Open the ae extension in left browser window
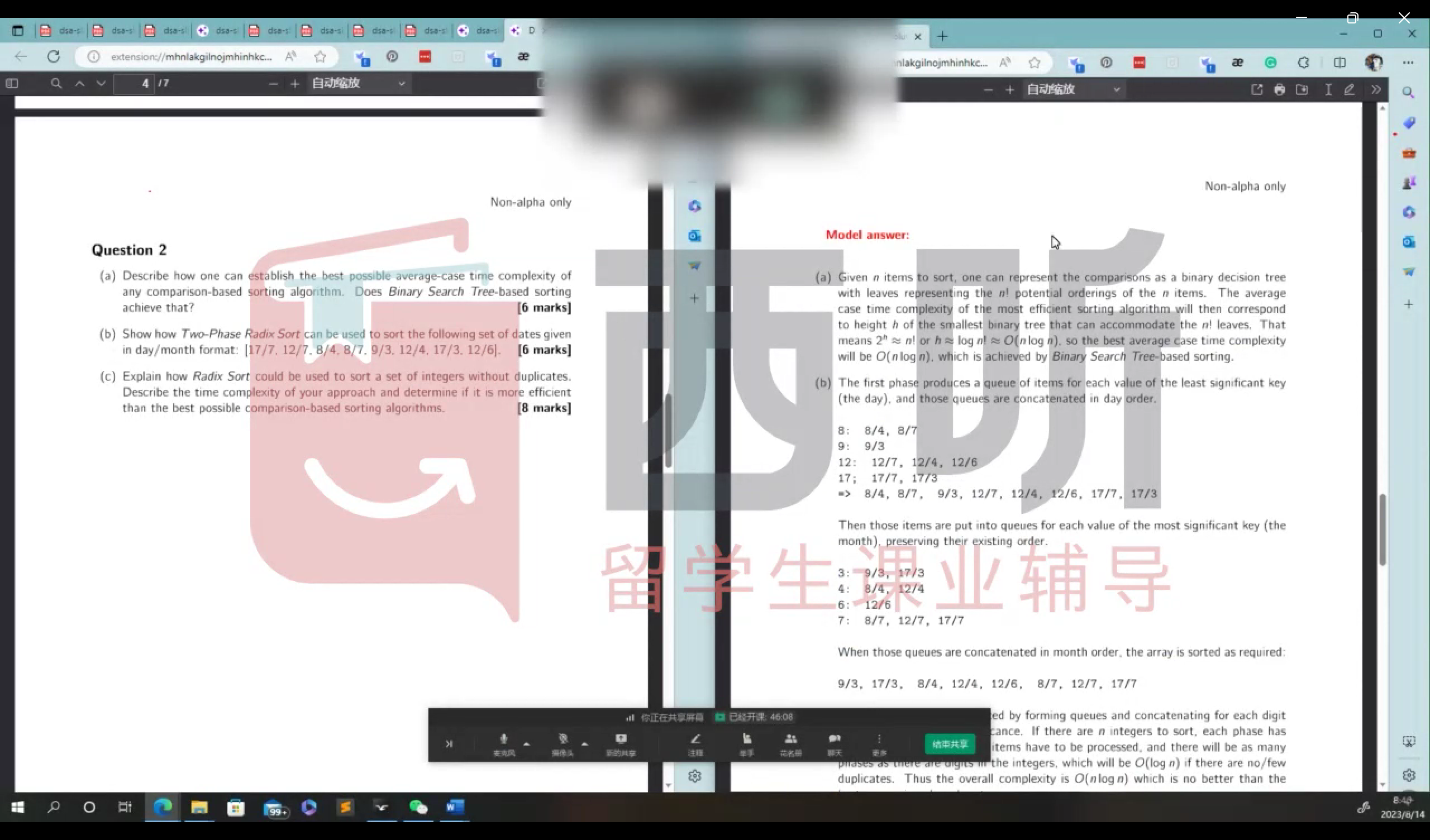 [x=523, y=56]
